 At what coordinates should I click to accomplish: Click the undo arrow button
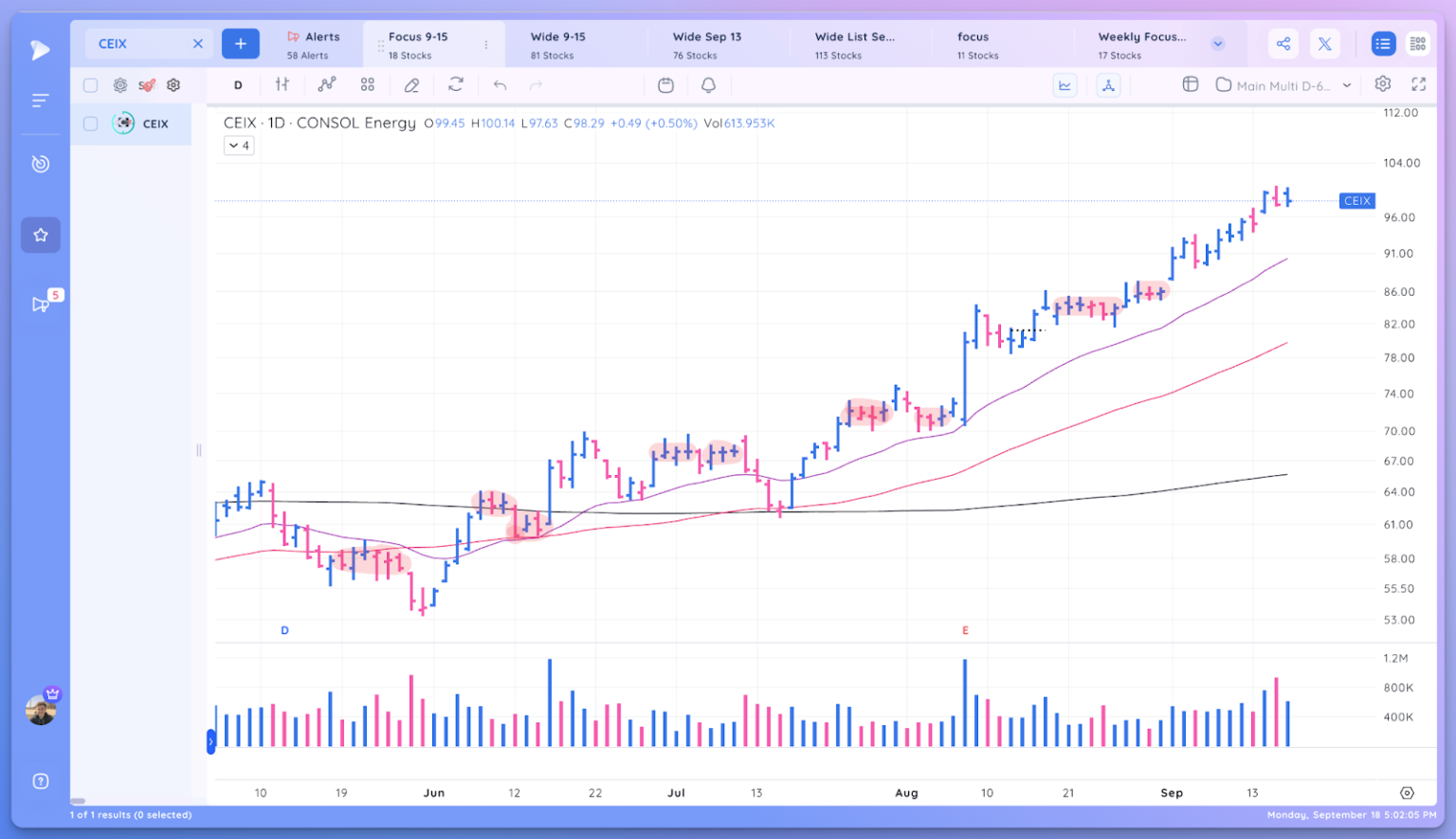click(x=500, y=85)
